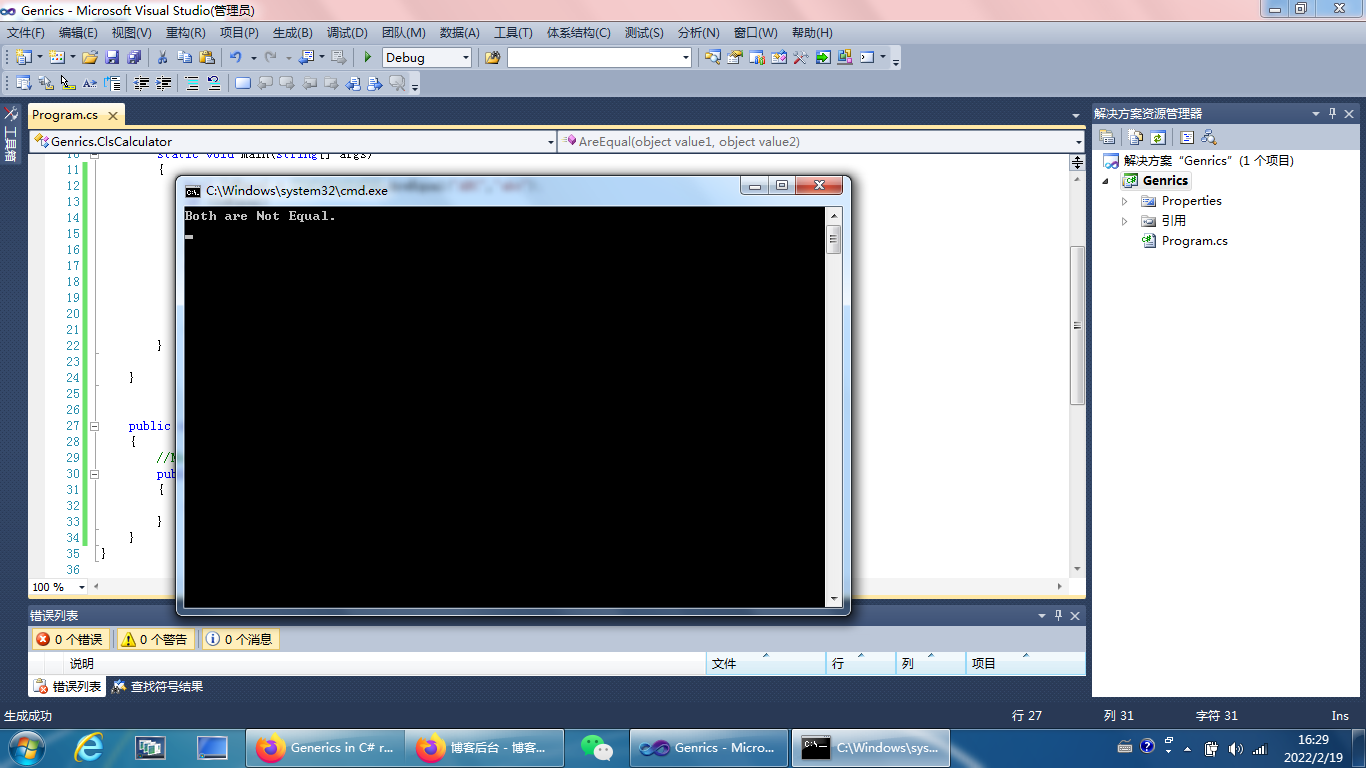Screen dimensions: 1366x768
Task: Refresh the Solution Explorer tree
Action: coord(1157,137)
